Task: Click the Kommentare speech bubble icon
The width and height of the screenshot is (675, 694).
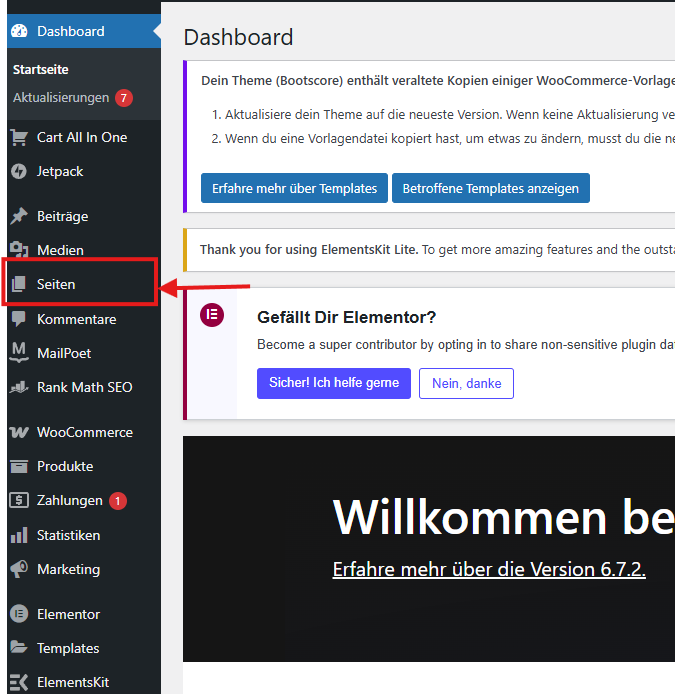Action: pyautogui.click(x=18, y=319)
